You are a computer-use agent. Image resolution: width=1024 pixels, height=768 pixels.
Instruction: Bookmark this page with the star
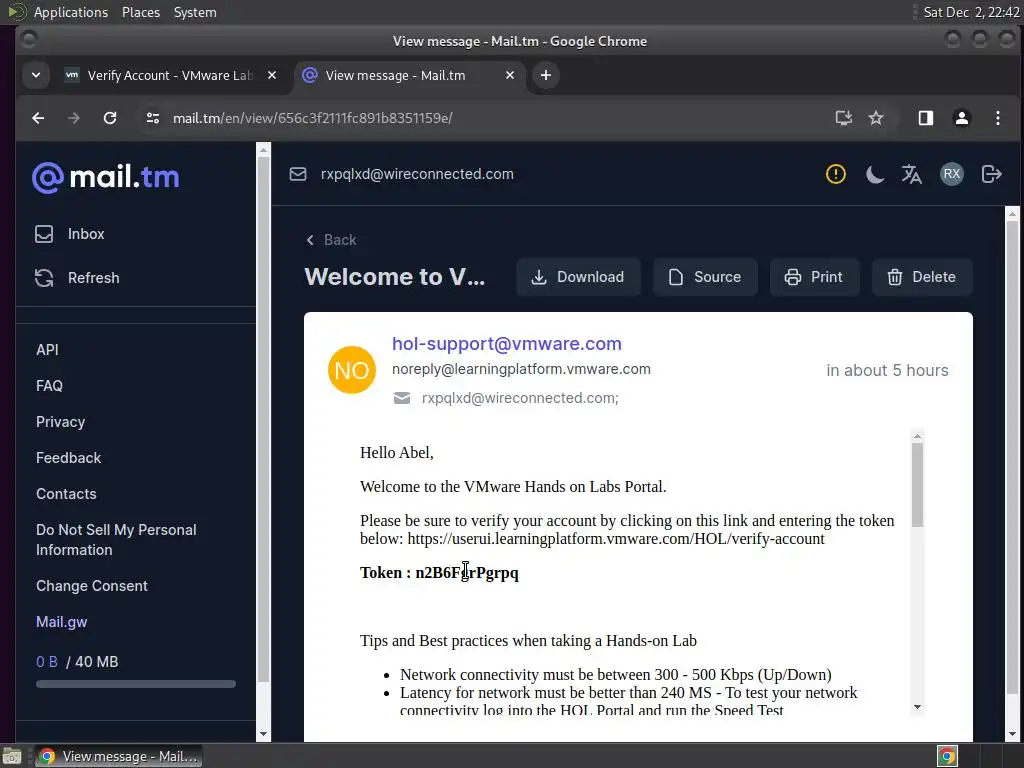tap(876, 118)
